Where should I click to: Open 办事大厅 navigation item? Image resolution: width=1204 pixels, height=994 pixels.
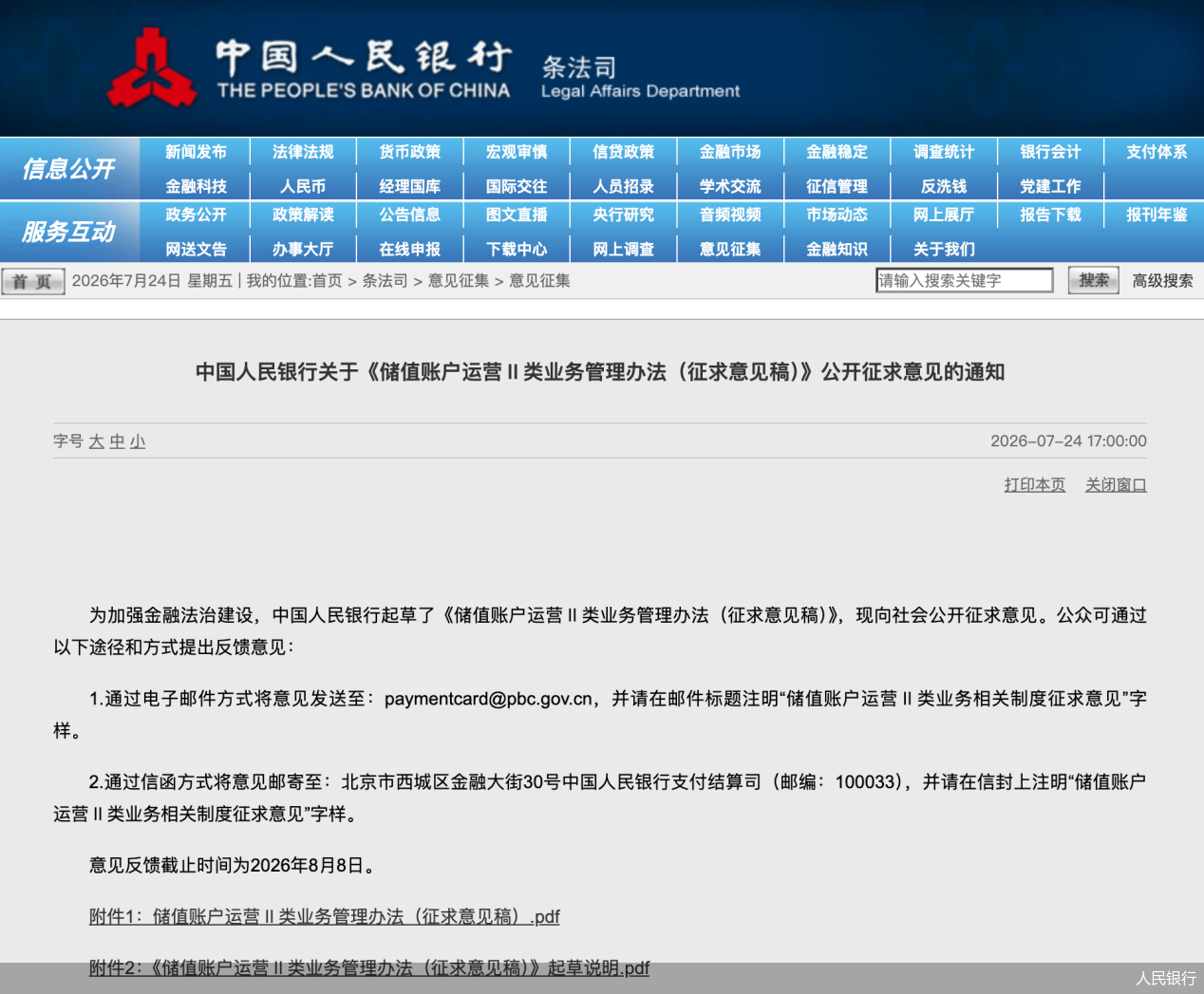point(303,249)
